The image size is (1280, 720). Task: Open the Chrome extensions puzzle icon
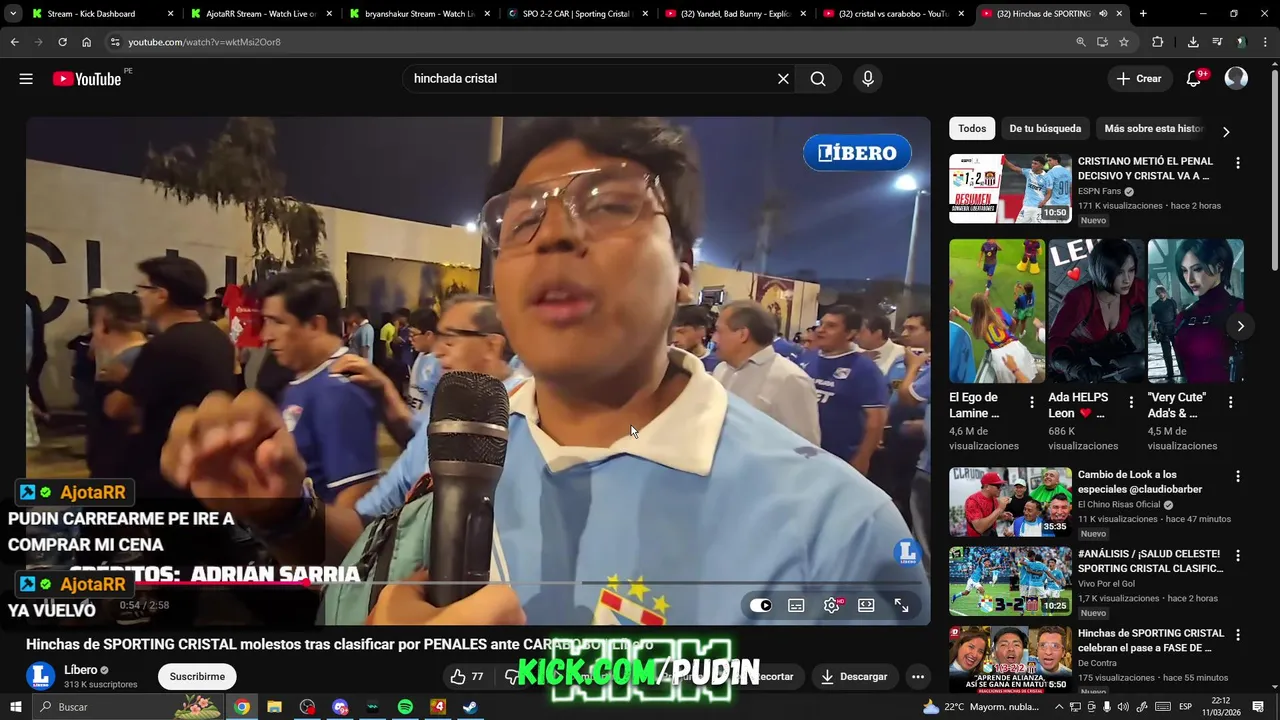(x=1158, y=42)
